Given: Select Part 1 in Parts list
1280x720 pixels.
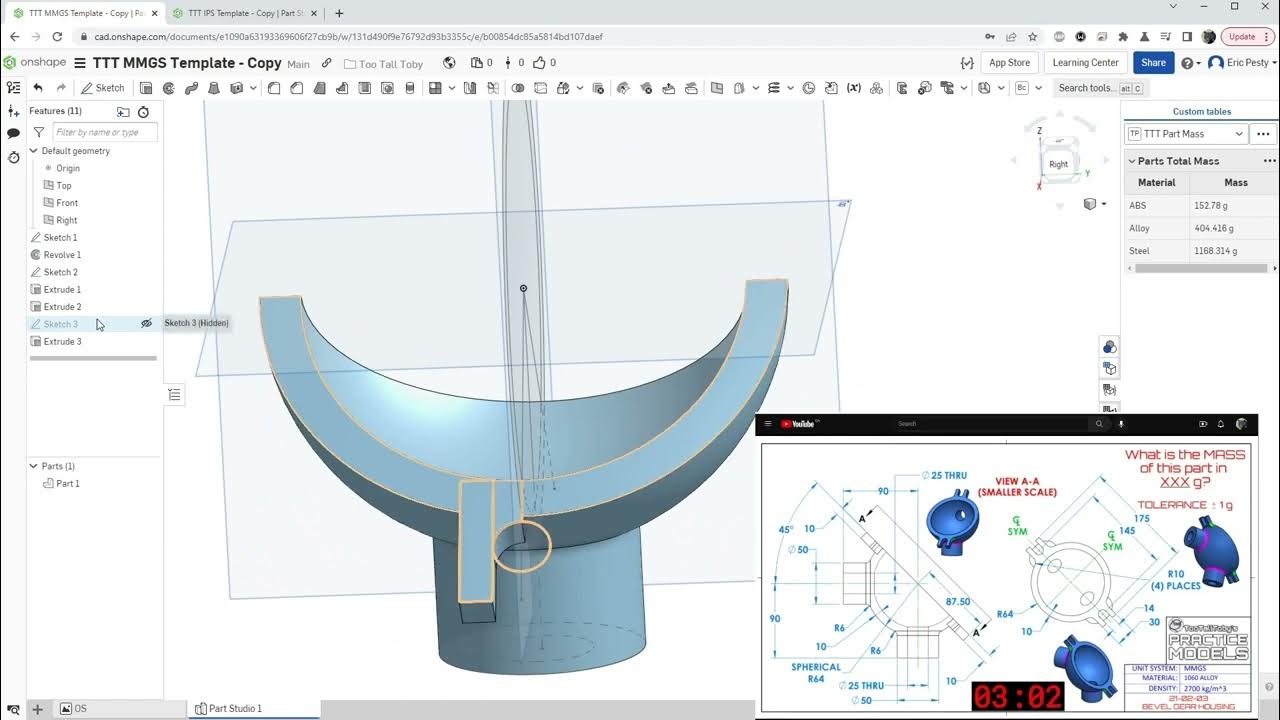Looking at the screenshot, I should [x=68, y=484].
